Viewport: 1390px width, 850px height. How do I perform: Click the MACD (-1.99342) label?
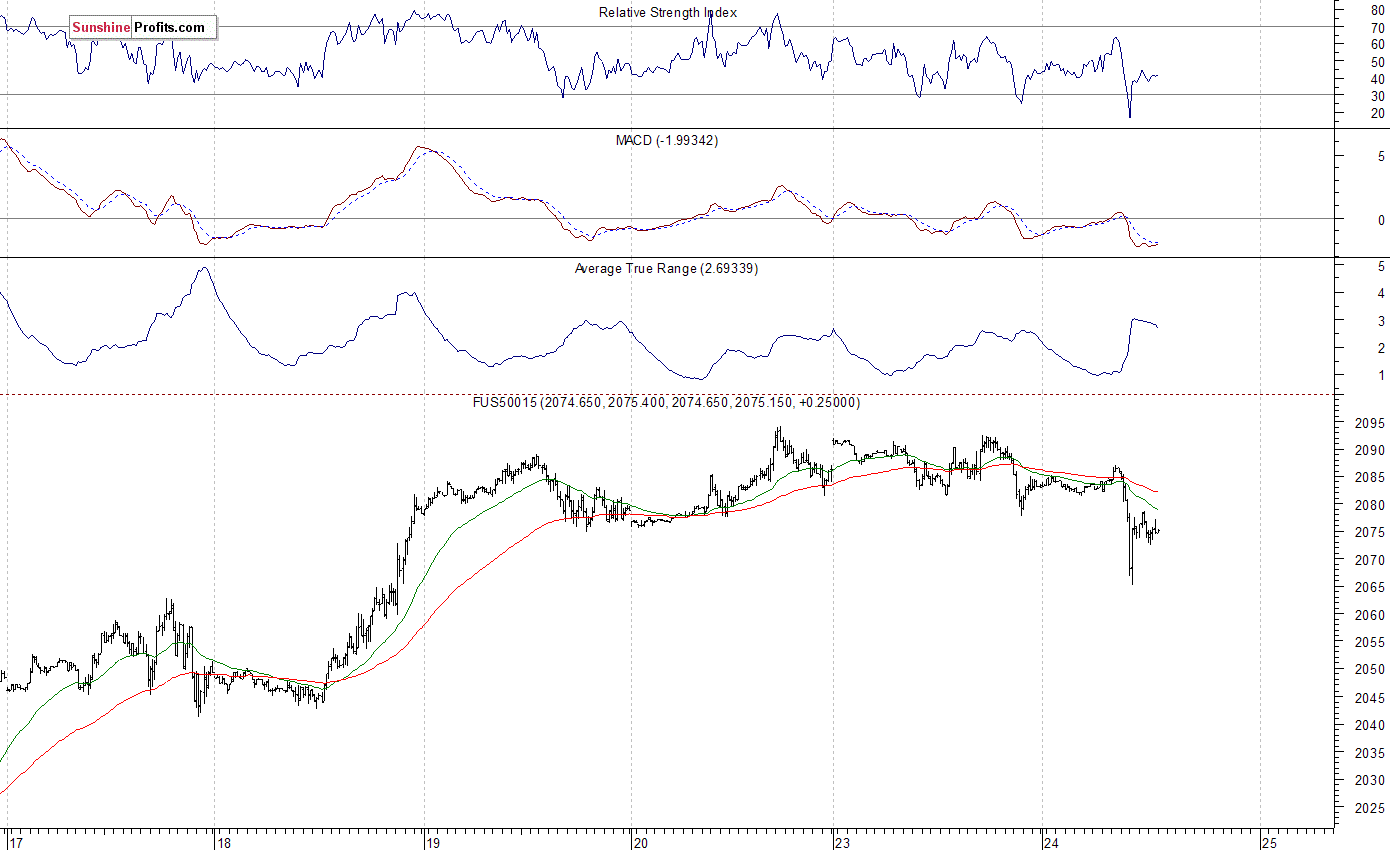tap(666, 141)
